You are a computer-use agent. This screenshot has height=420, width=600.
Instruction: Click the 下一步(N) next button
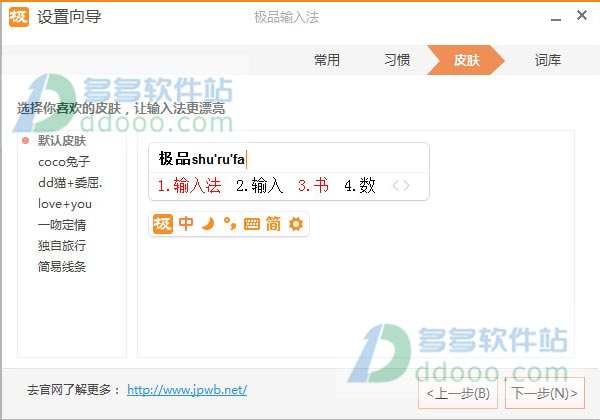coord(545,393)
